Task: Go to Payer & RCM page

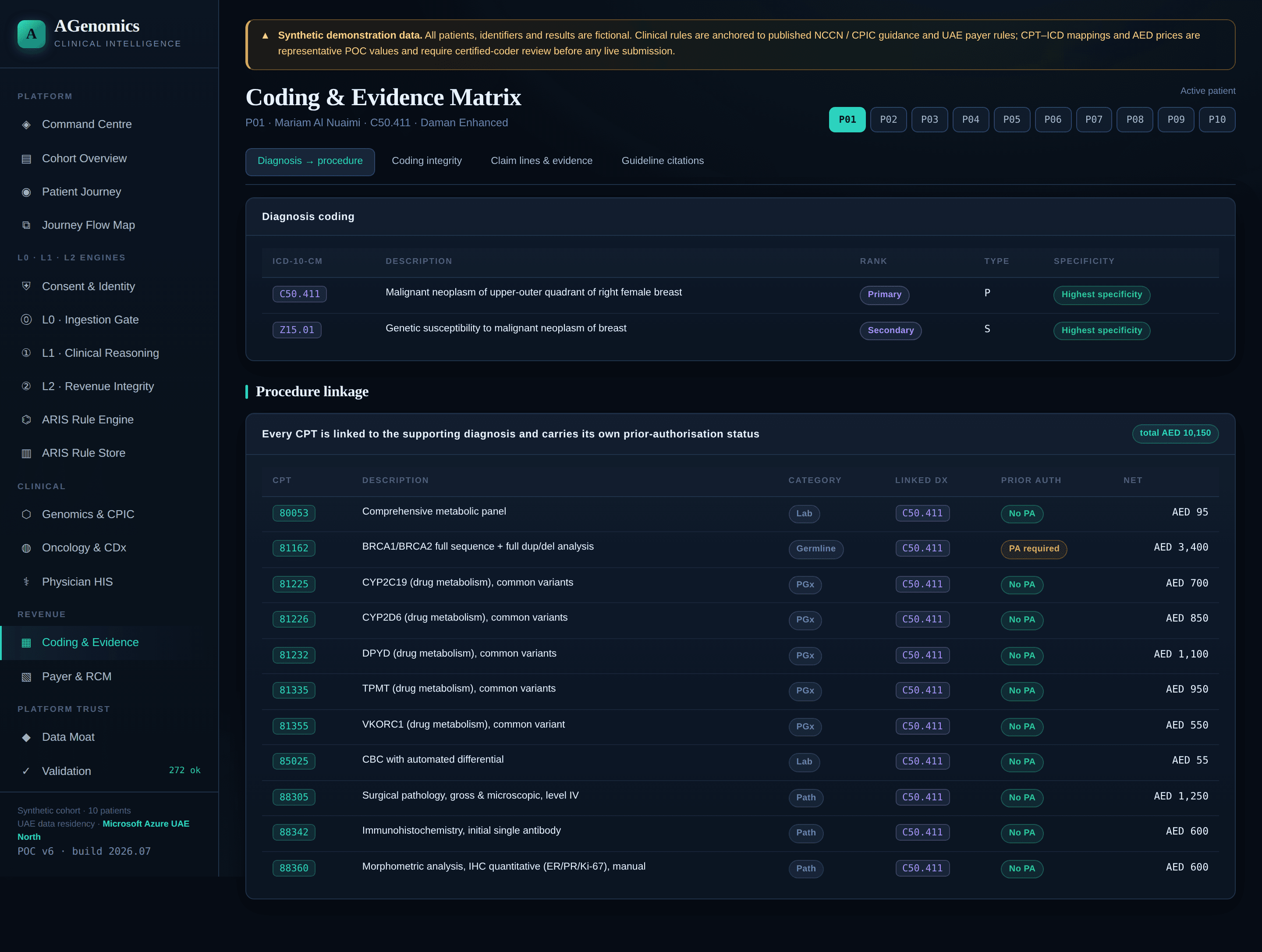Action: (x=108, y=676)
